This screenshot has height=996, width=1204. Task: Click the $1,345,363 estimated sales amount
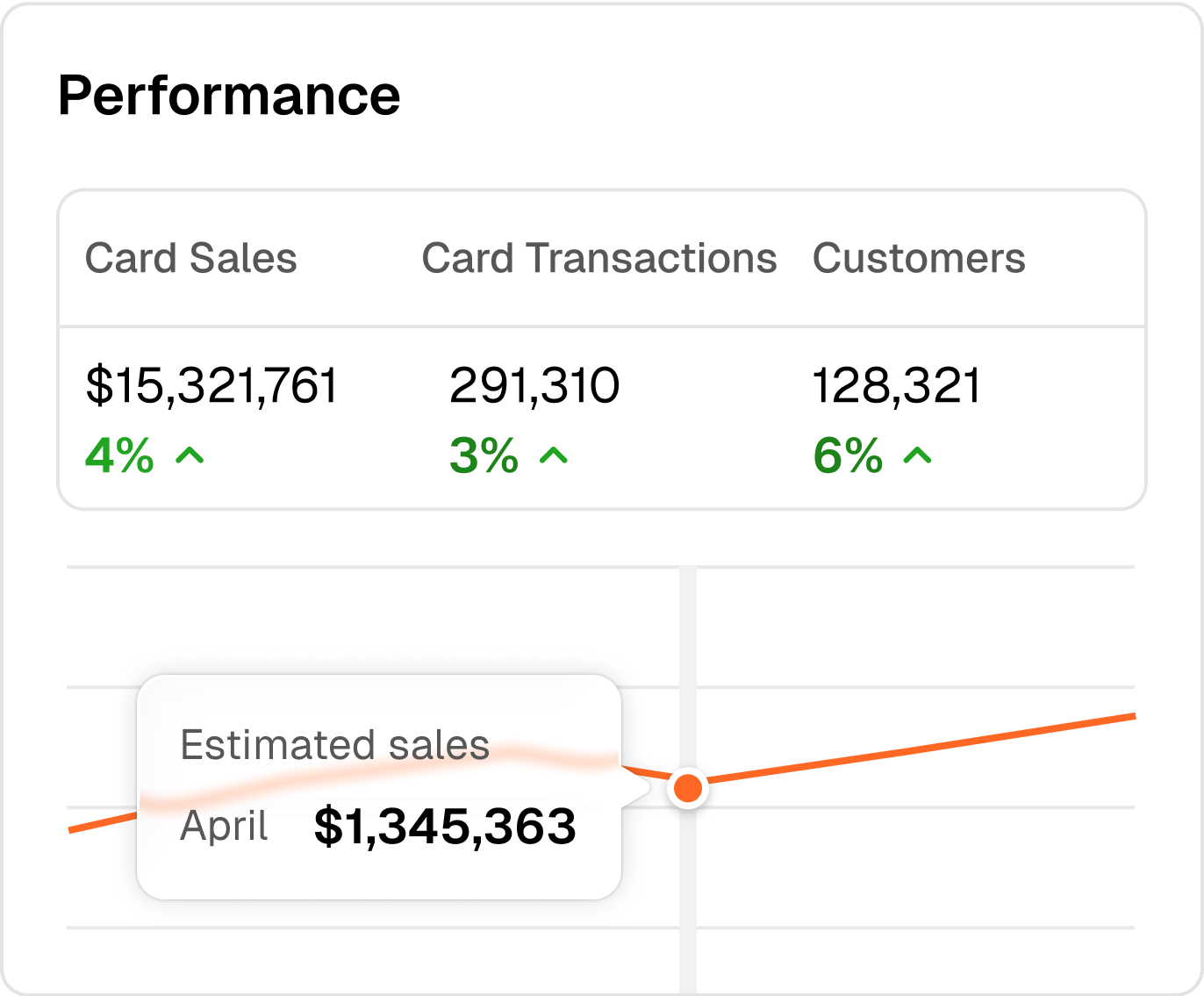[445, 827]
